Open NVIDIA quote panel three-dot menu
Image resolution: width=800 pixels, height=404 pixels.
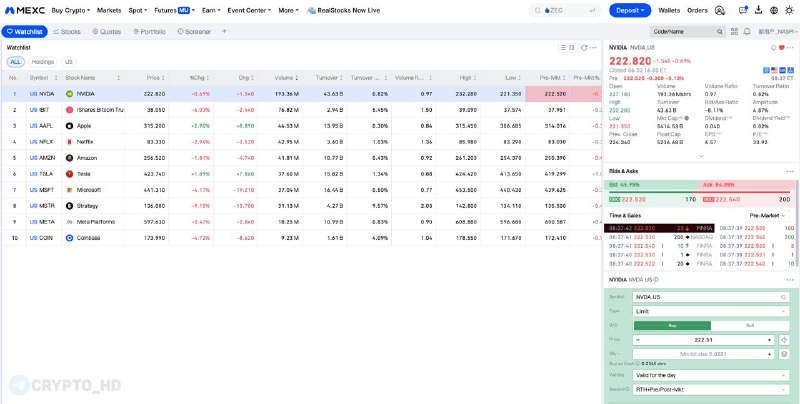(x=790, y=47)
